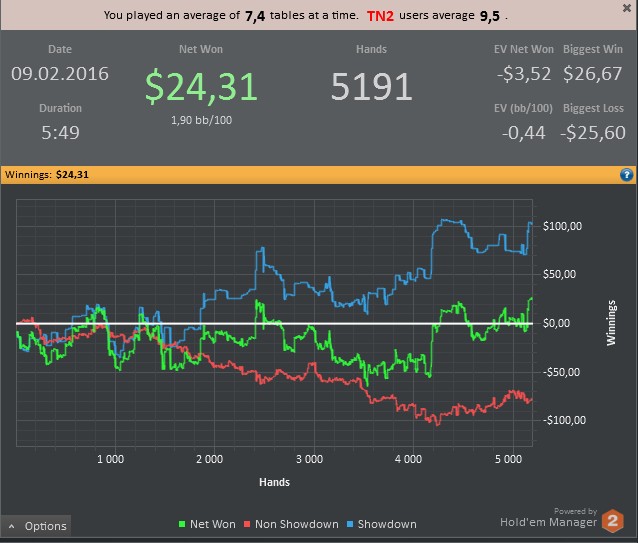Click the $50,00 y-axis label
The image size is (638, 543).
coord(559,275)
